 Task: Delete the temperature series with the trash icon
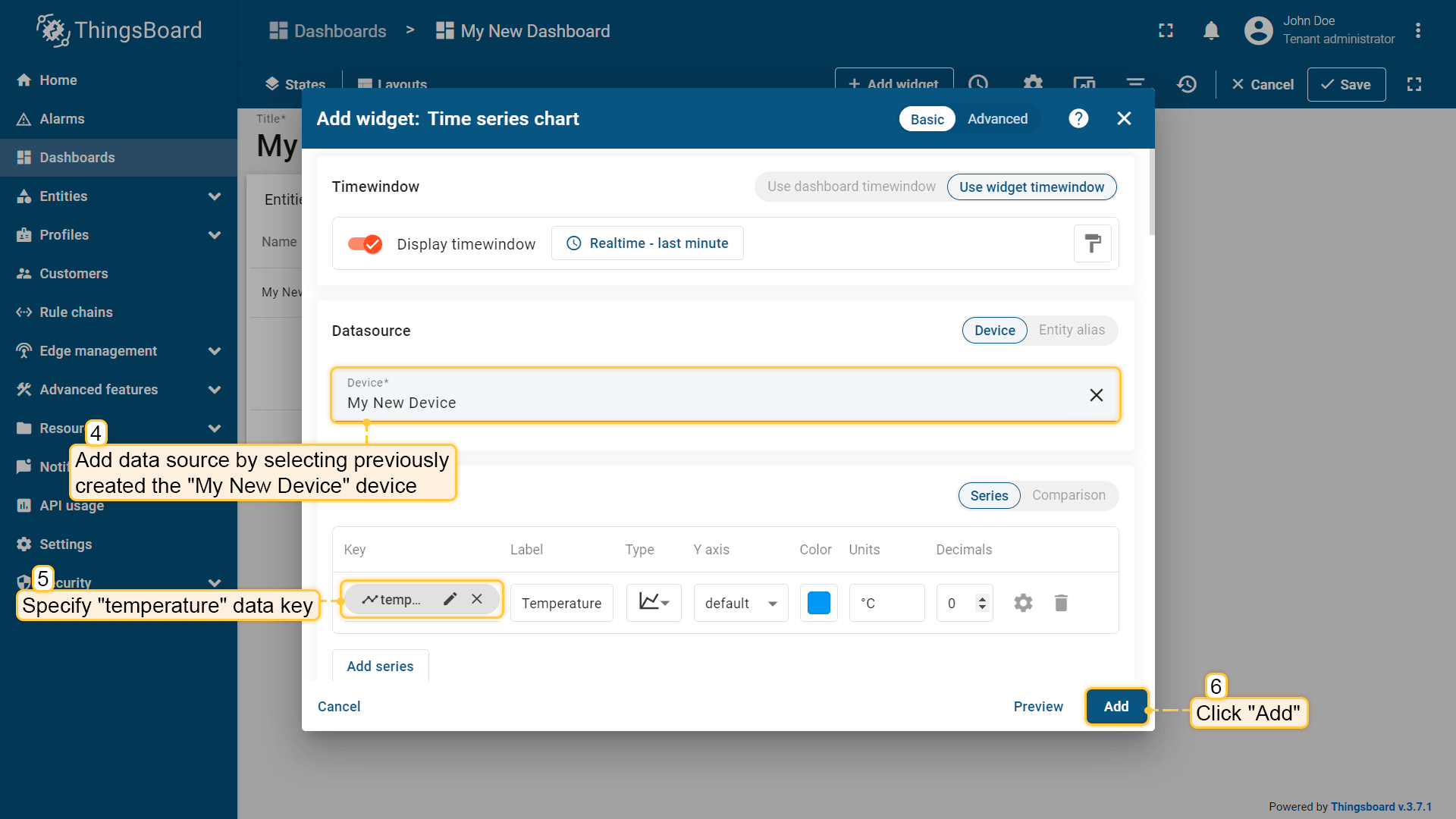[1061, 603]
